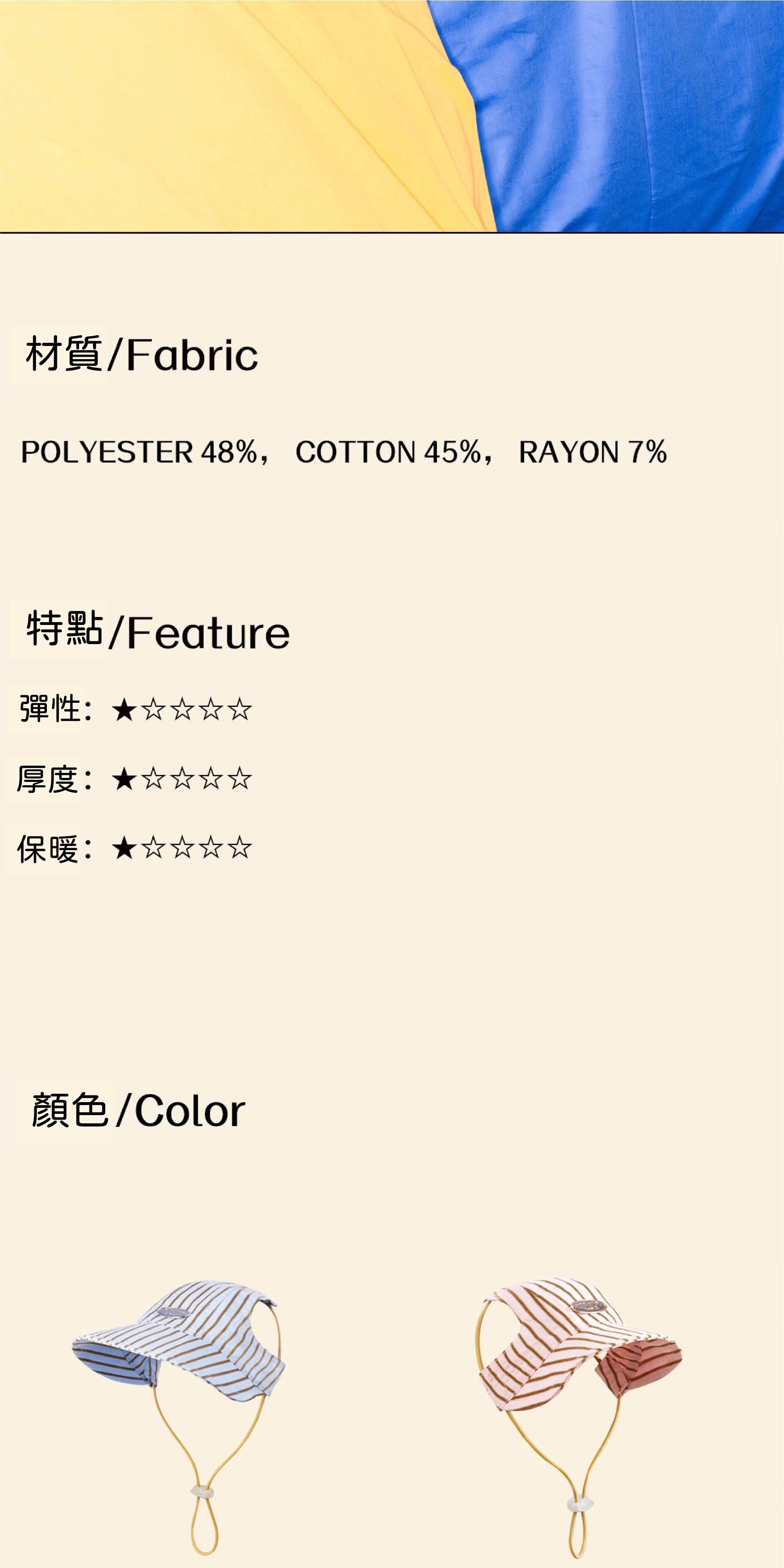Click the POLYESTER 48% text
This screenshot has width=784, height=1568.
(x=139, y=452)
